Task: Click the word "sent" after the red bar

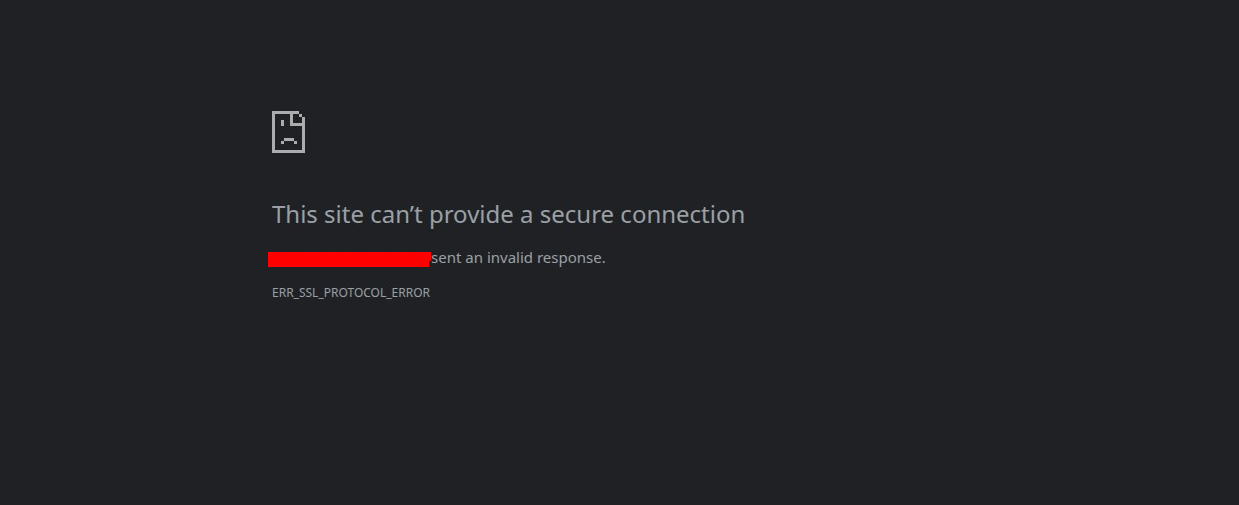Action: pos(445,258)
